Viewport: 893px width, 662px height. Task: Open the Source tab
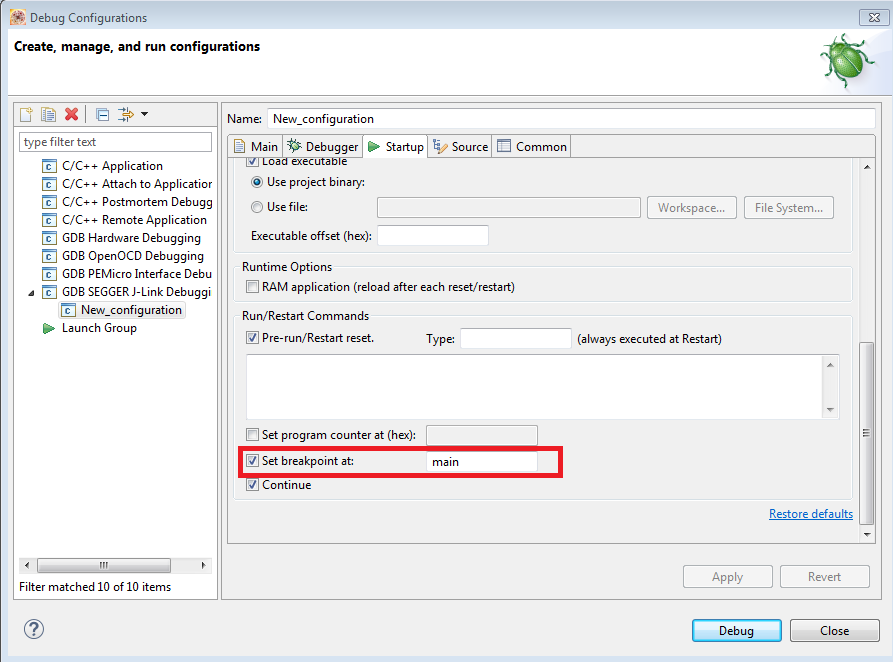click(460, 147)
